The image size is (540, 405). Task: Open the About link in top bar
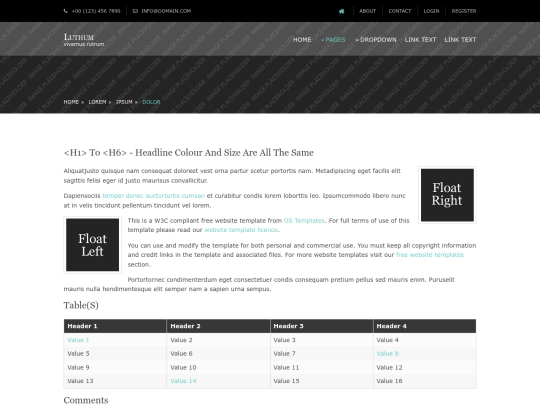[x=367, y=11]
